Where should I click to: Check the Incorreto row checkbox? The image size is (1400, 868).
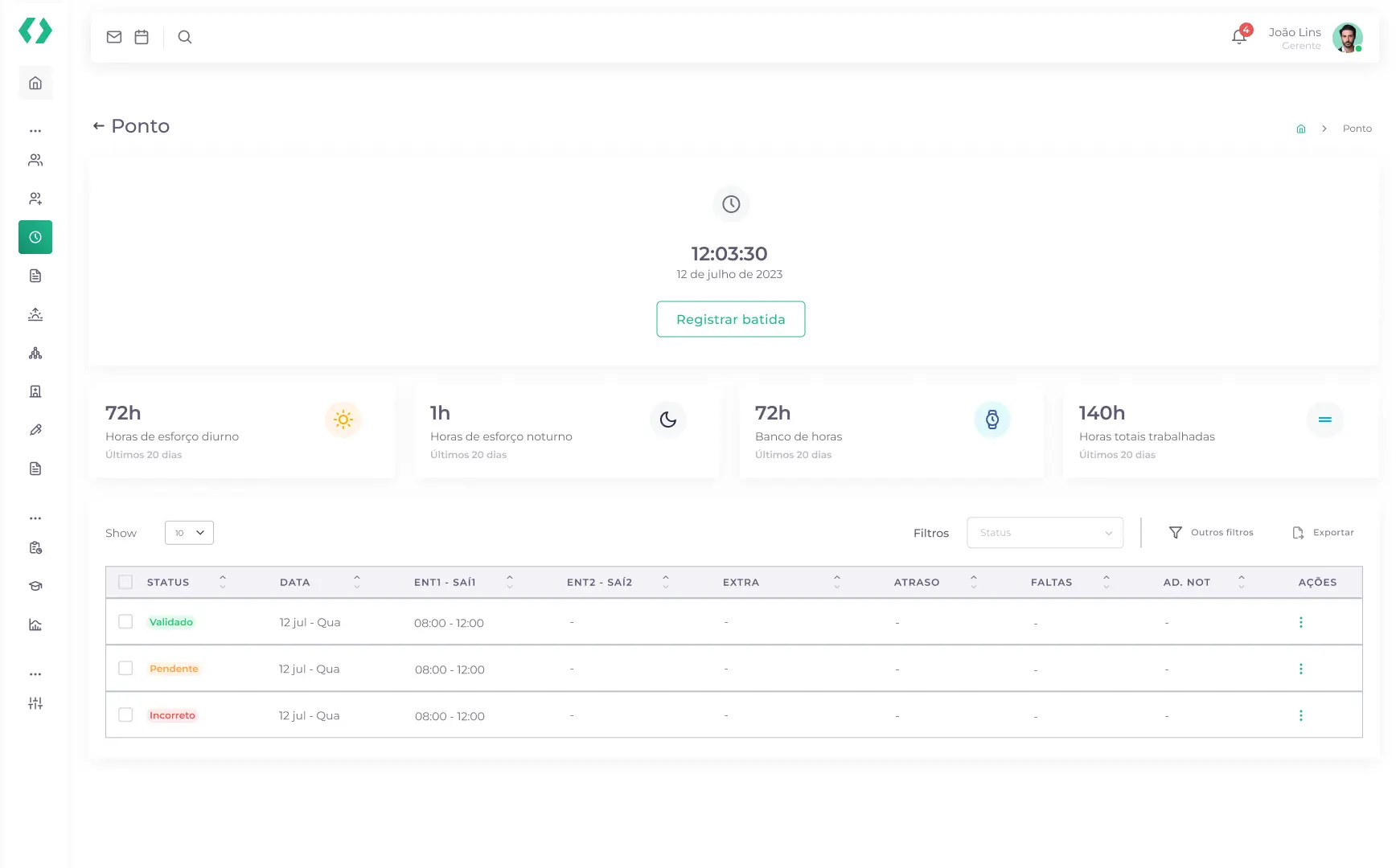tap(125, 714)
